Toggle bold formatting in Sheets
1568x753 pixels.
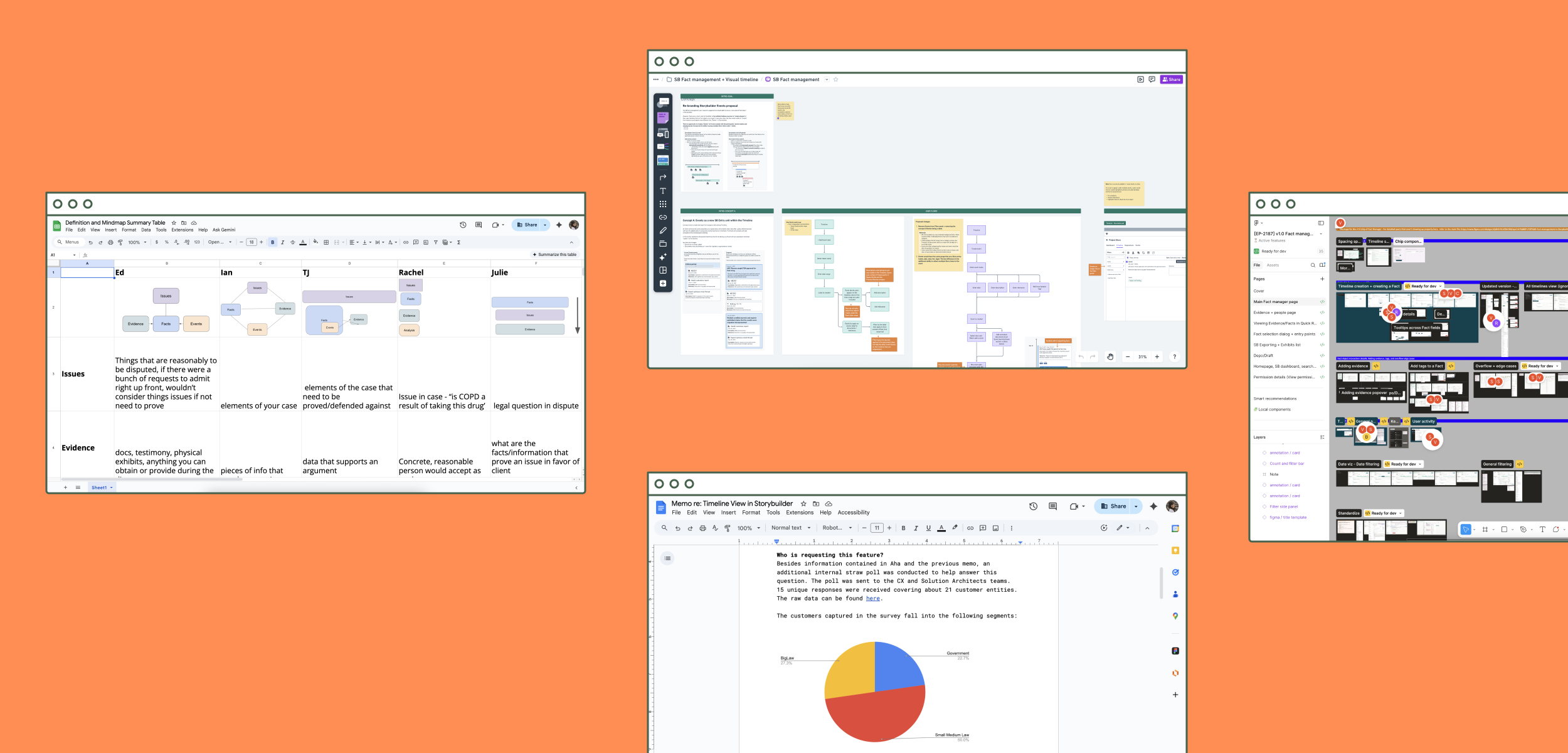[x=272, y=242]
